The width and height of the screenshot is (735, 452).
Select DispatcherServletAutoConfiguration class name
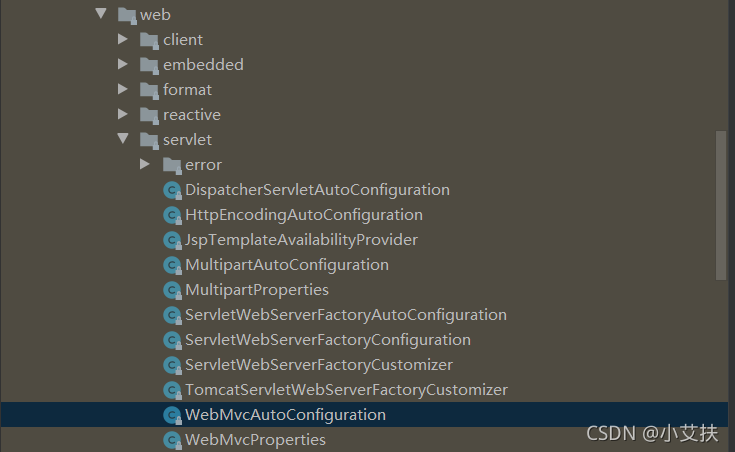coord(317,190)
